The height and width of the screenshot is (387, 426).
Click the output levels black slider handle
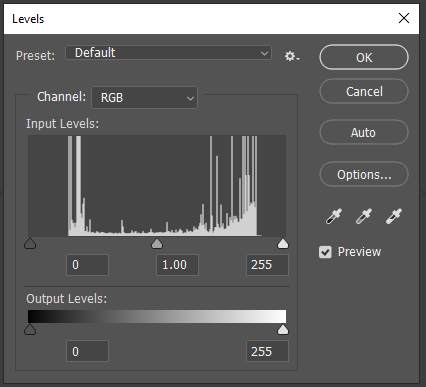click(30, 329)
